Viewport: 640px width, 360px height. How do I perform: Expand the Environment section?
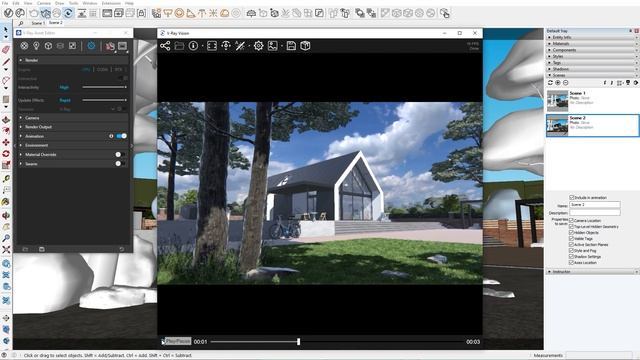point(73,145)
